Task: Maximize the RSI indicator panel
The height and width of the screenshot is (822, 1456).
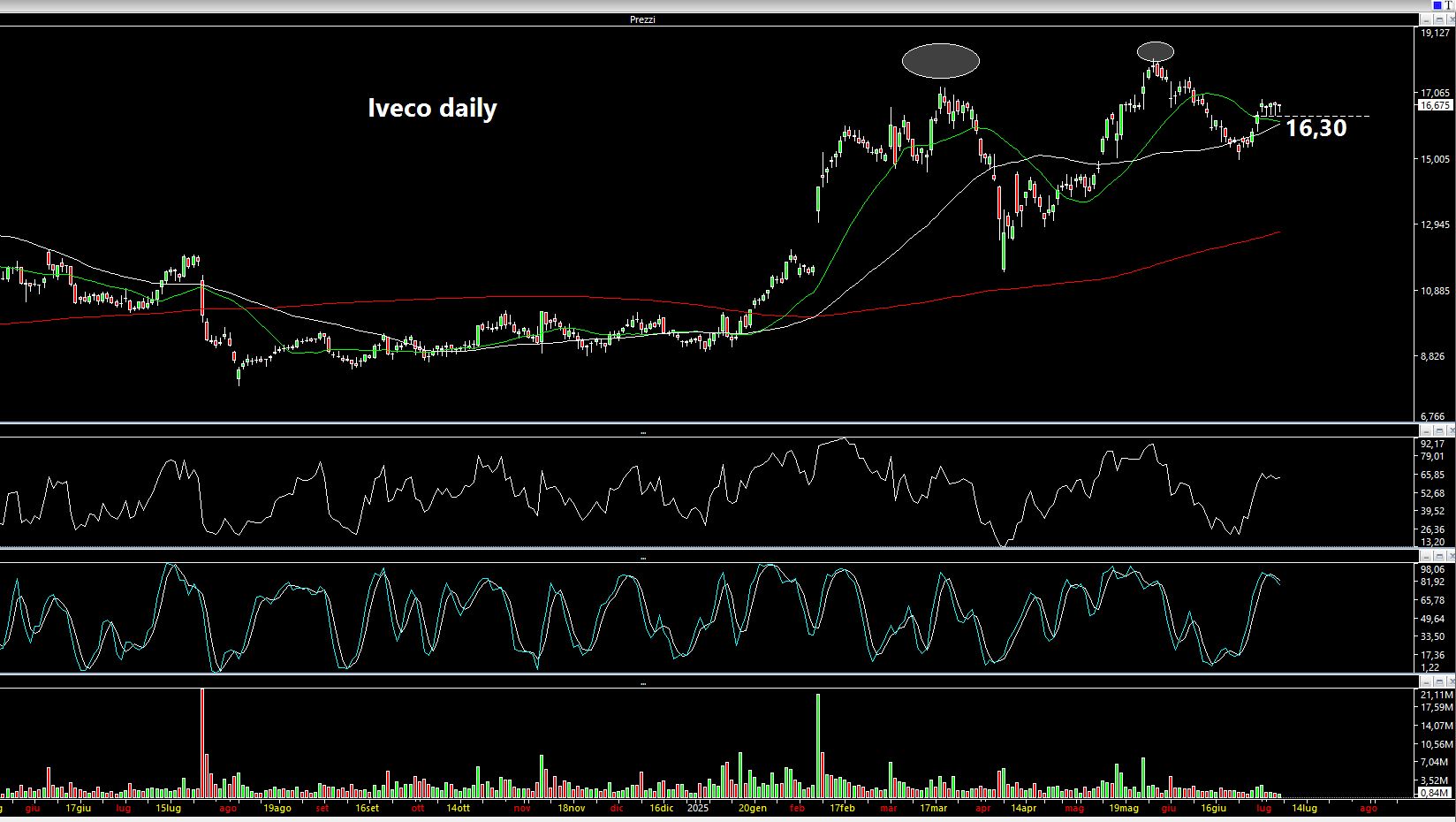Action: pyautogui.click(x=1439, y=430)
